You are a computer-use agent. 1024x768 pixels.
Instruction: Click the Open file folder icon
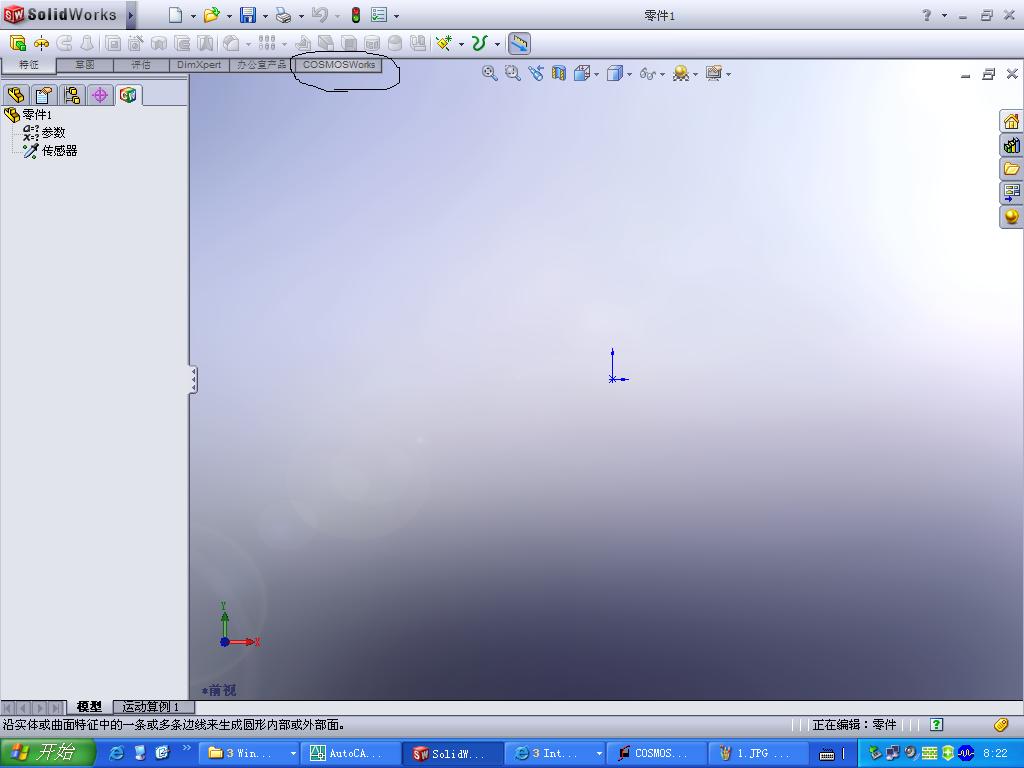click(x=211, y=15)
